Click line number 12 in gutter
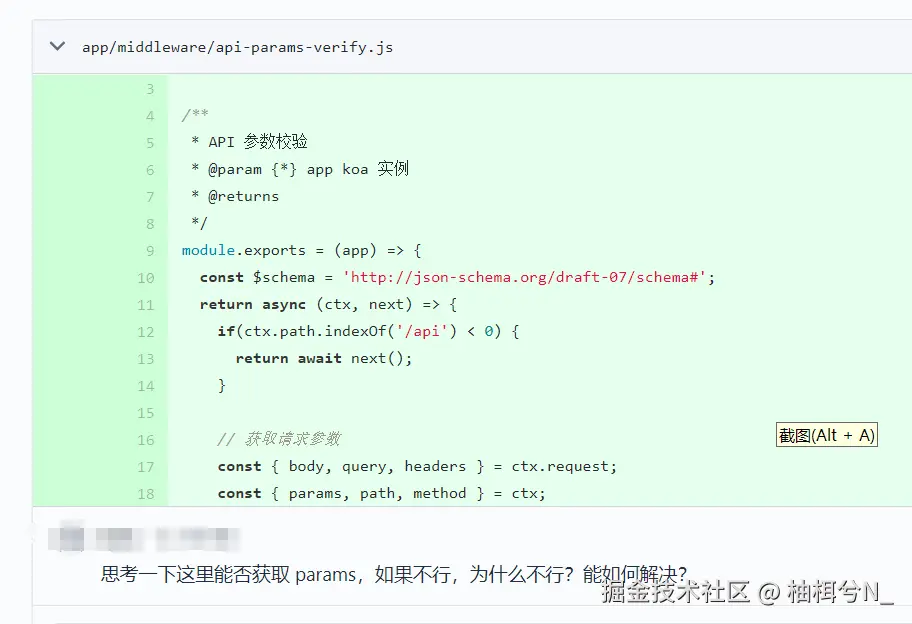 point(146,332)
